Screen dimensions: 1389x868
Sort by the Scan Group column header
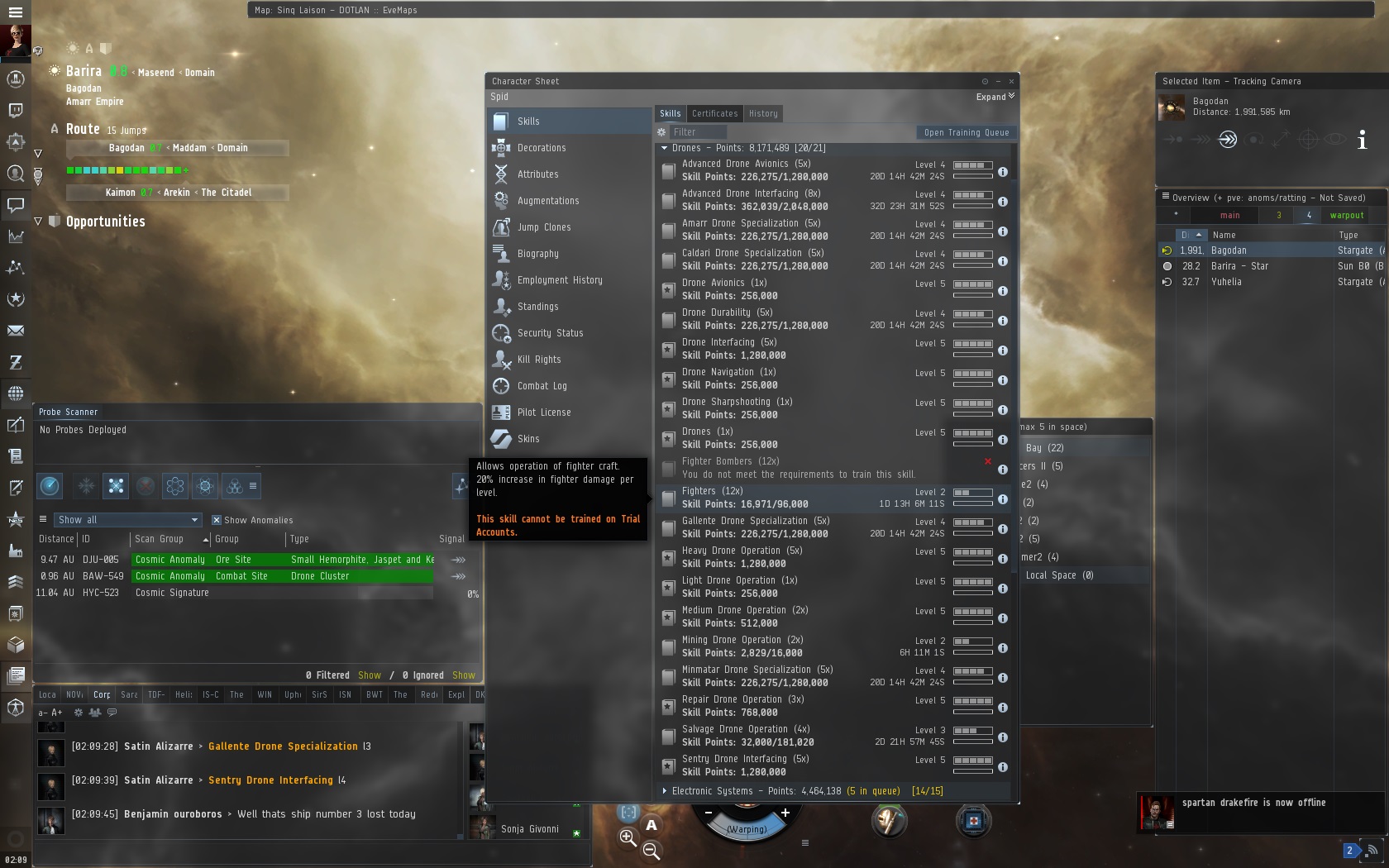click(171, 539)
